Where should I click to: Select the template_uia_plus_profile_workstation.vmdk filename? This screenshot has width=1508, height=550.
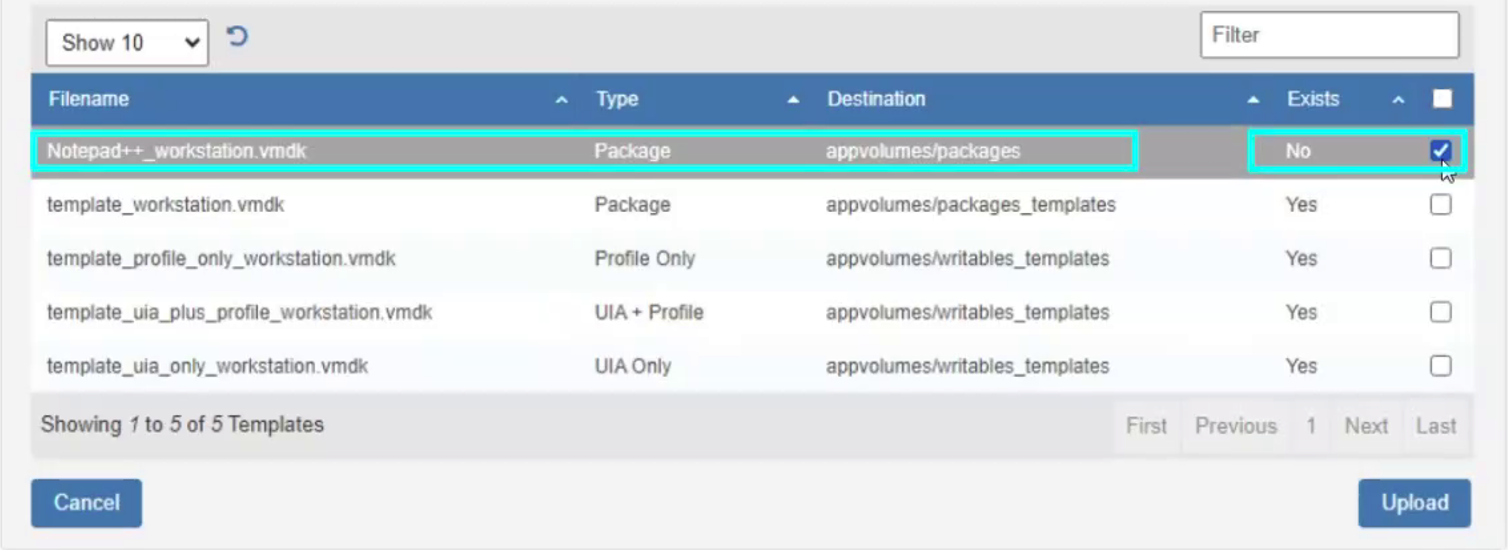tap(239, 312)
